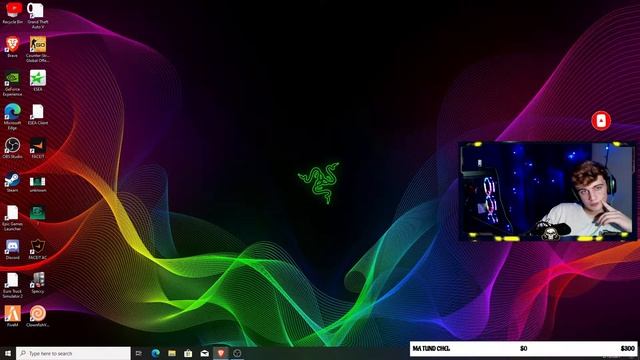
Task: Launch OBS Studio desktop shortcut
Action: tap(12, 148)
